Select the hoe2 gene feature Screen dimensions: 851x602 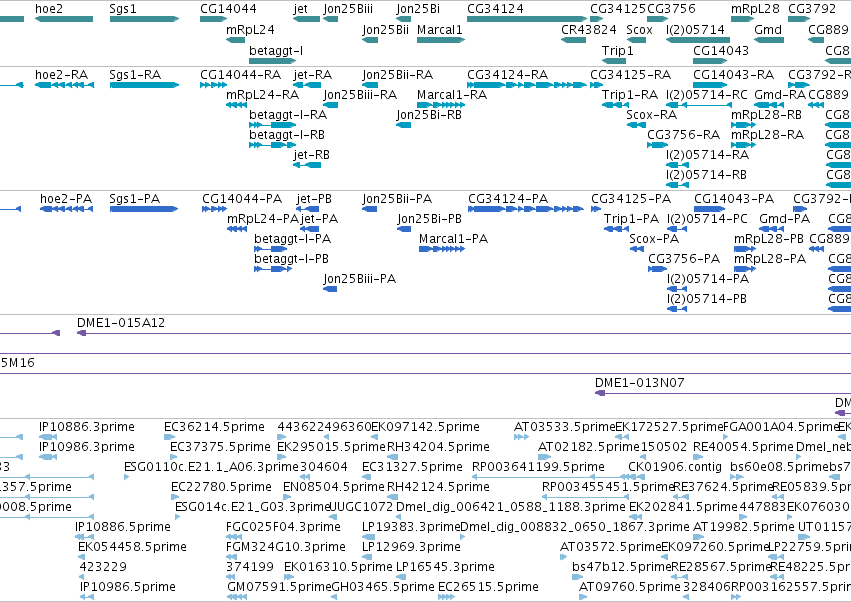[63, 19]
